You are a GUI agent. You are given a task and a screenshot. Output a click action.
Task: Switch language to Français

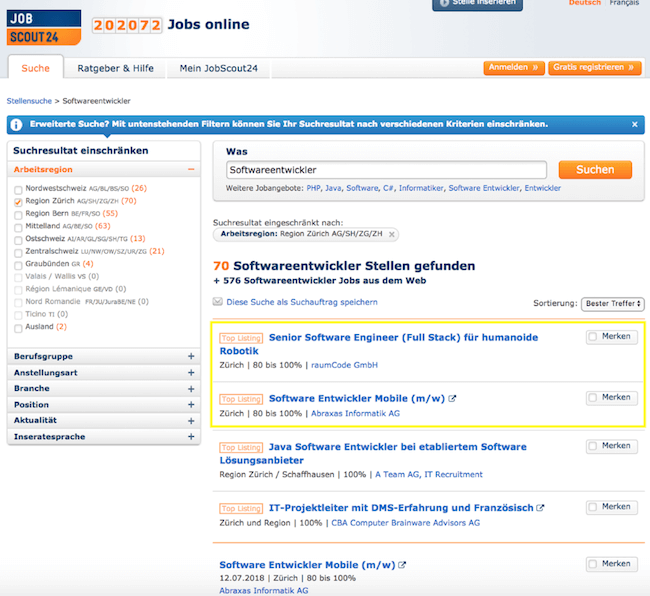624,3
